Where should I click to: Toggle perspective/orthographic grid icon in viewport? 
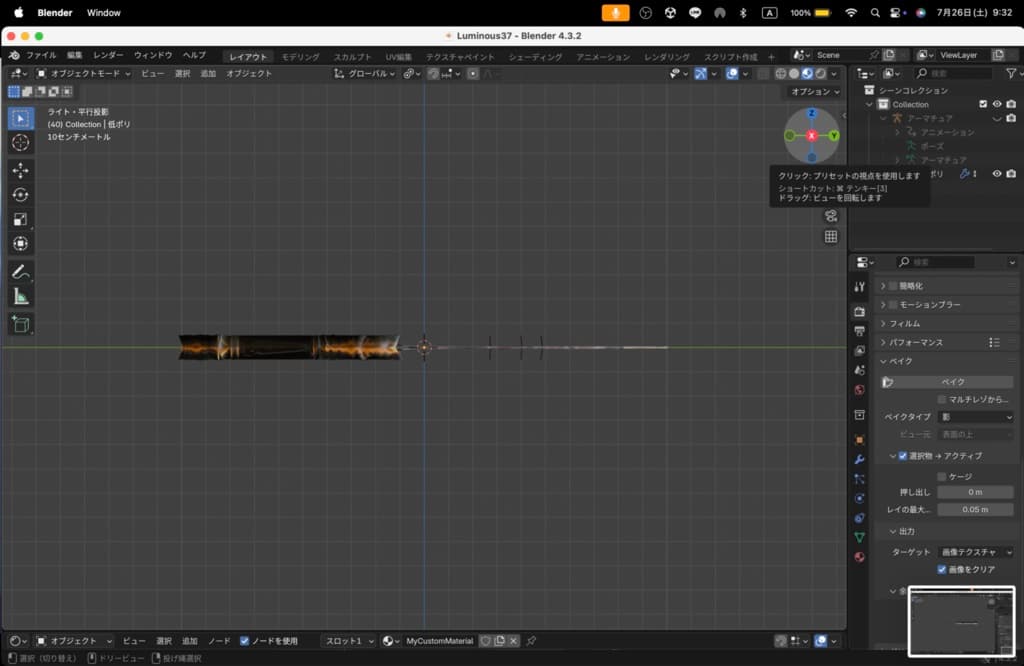(x=830, y=237)
